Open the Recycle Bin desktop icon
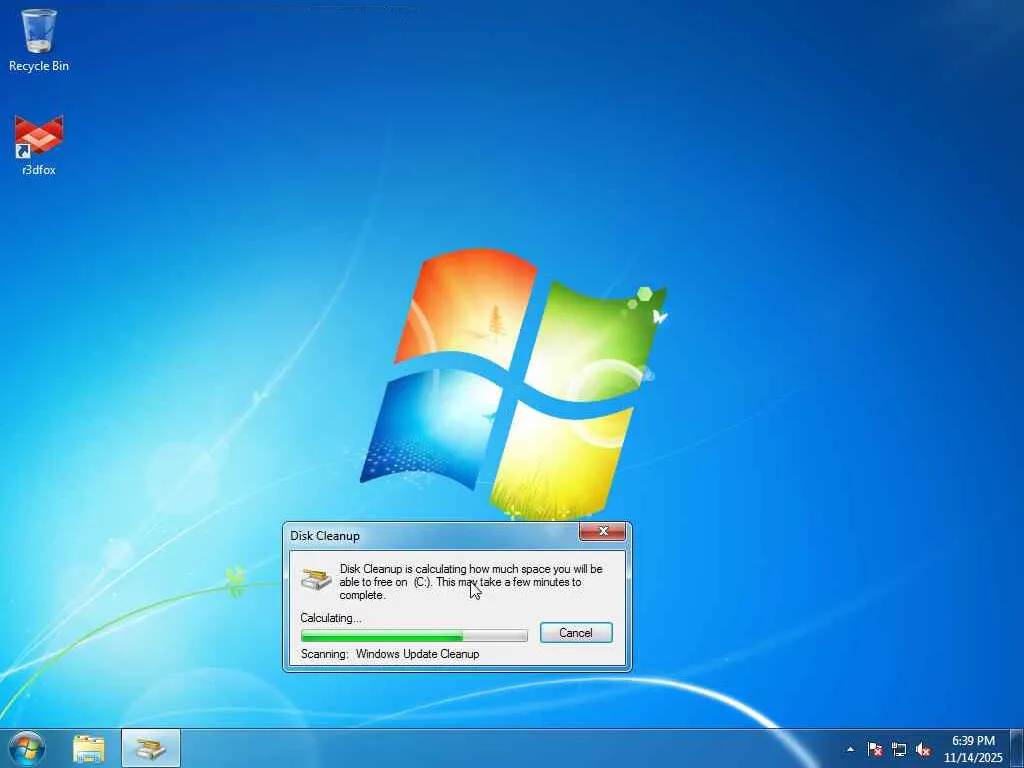Image resolution: width=1024 pixels, height=768 pixels. 39,39
